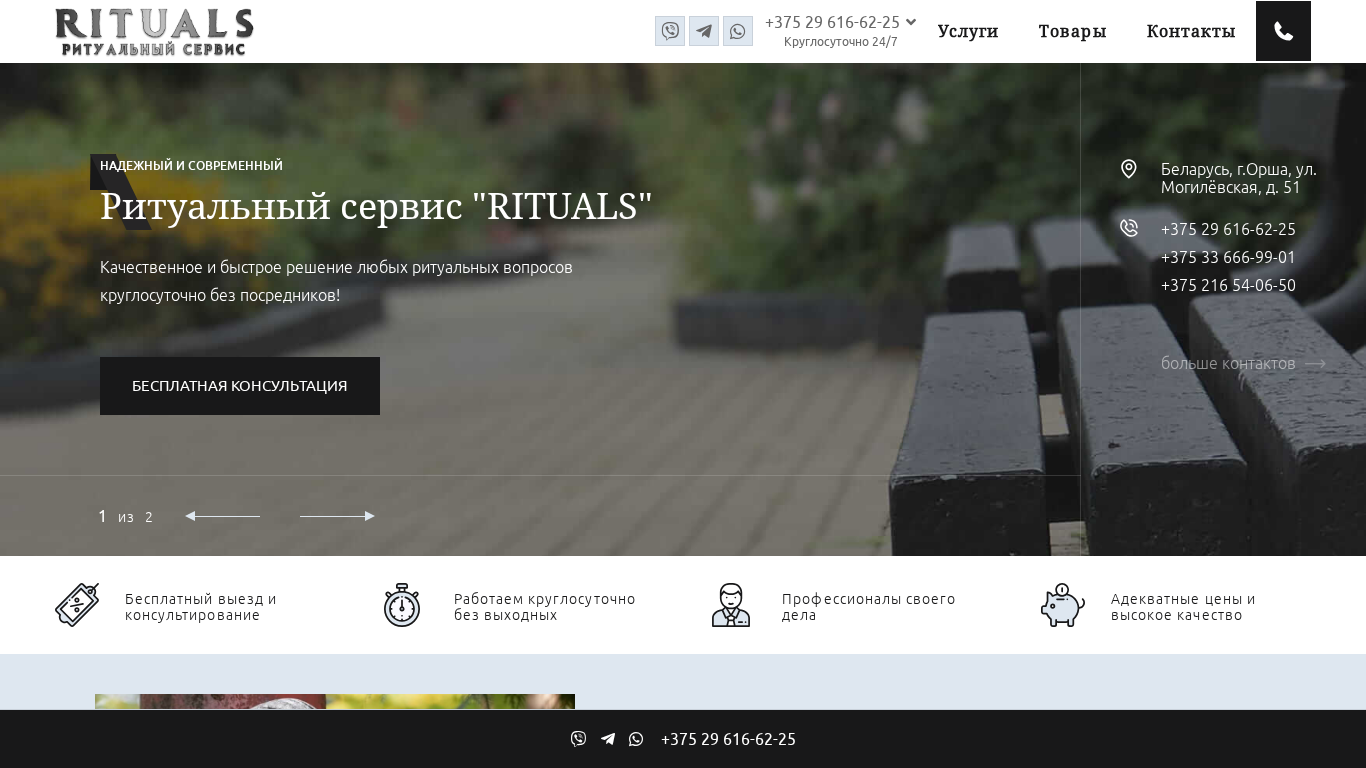Click the WhatsApp icon in header

pyautogui.click(x=738, y=31)
